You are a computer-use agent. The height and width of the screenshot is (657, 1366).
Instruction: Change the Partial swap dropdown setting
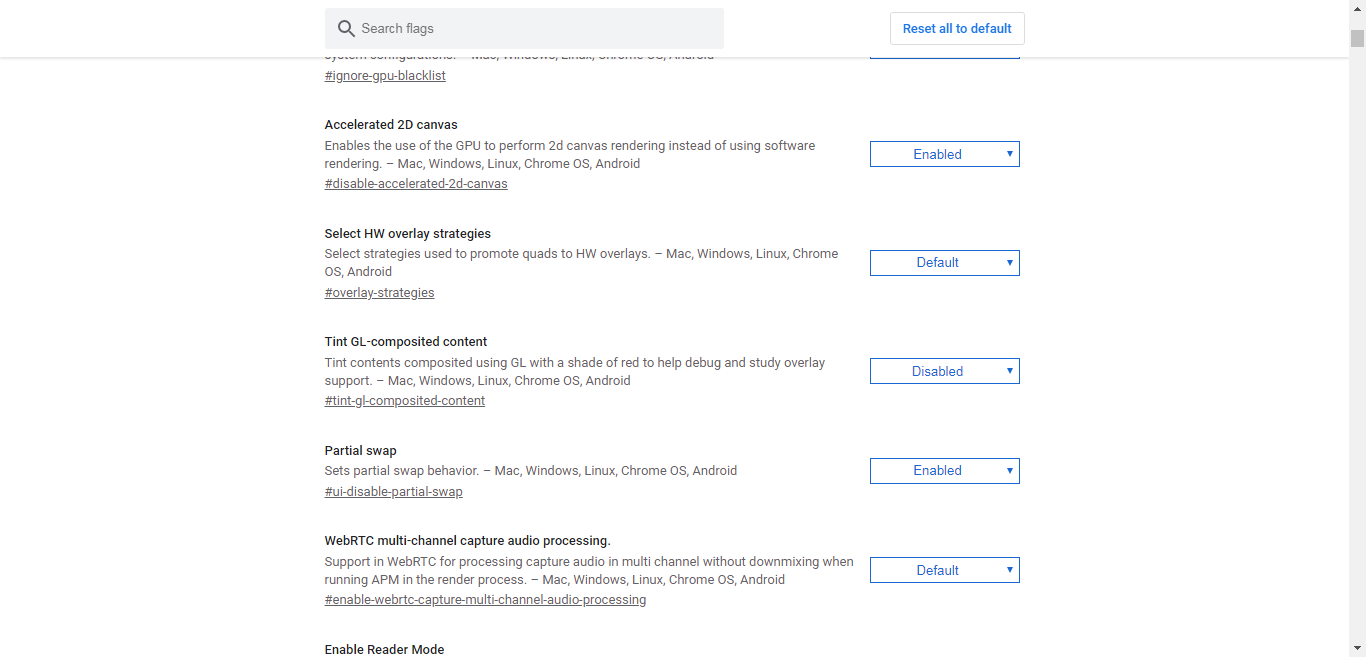pyautogui.click(x=944, y=471)
